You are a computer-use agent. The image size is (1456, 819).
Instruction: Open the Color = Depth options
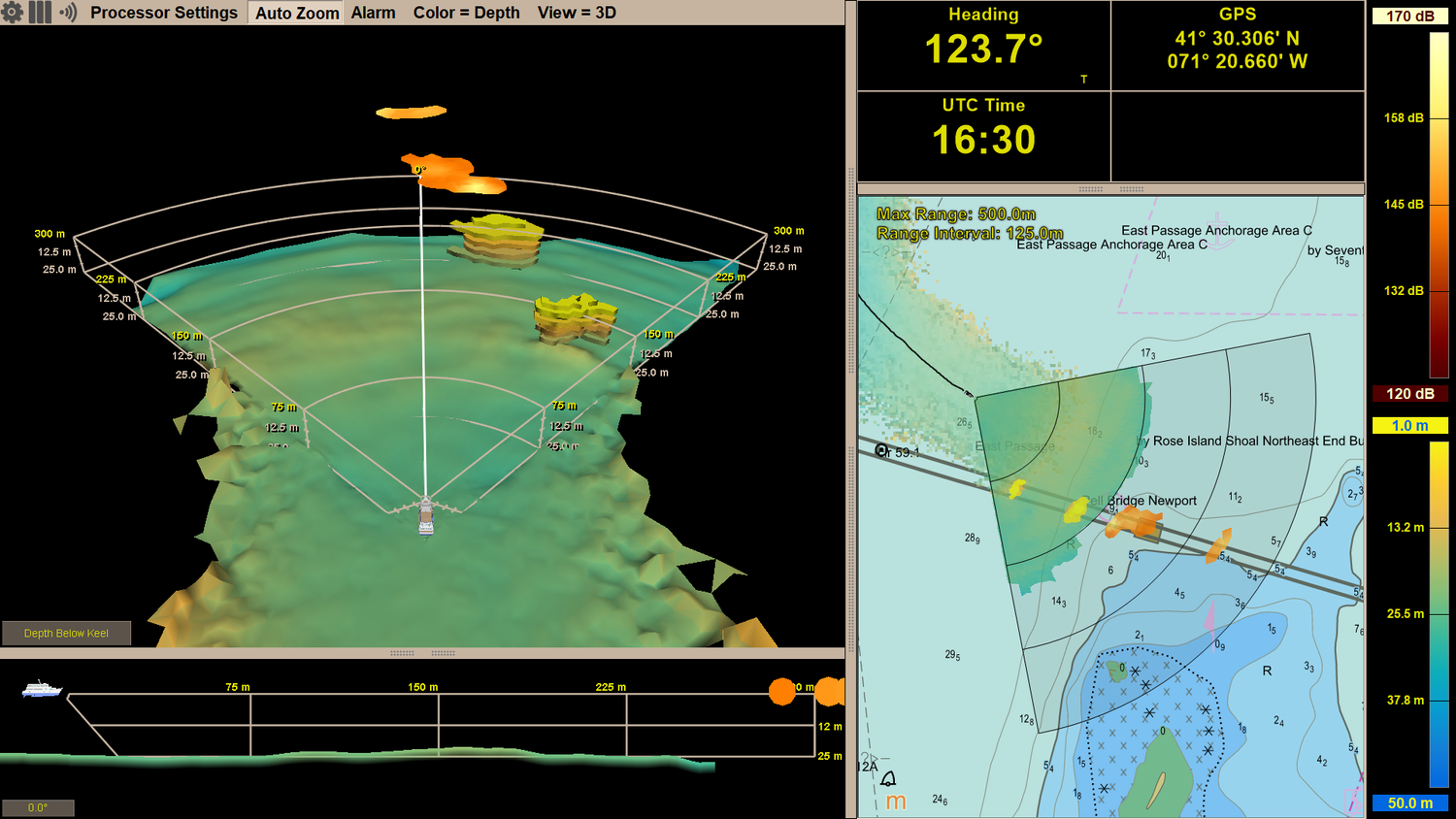tap(466, 12)
